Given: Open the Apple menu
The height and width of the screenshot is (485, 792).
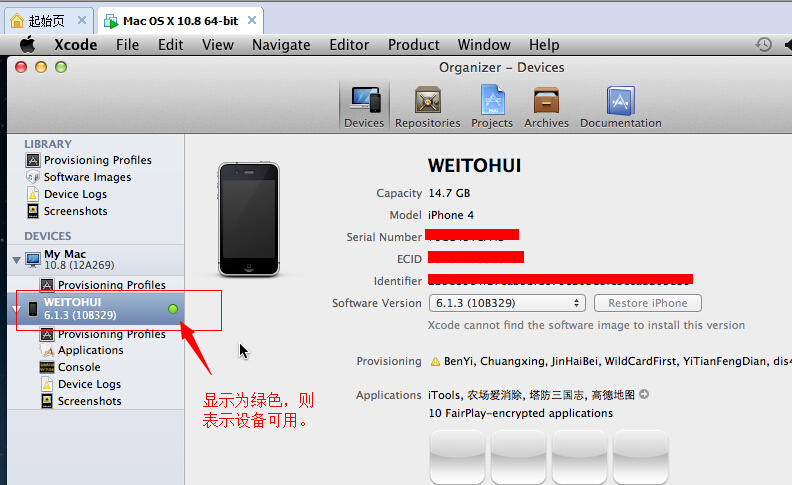Looking at the screenshot, I should 27,45.
